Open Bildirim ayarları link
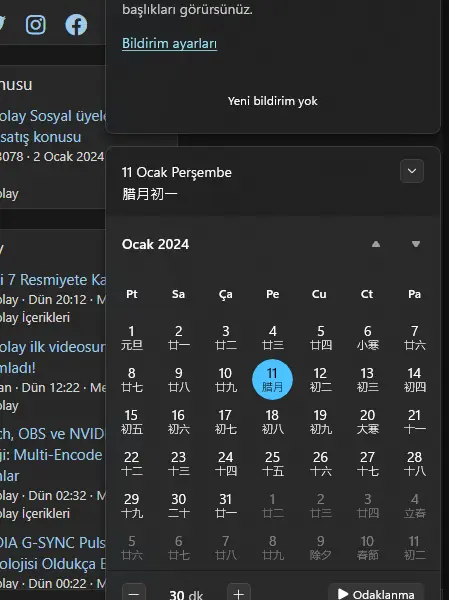Screen dimensions: 449x600 coord(170,43)
